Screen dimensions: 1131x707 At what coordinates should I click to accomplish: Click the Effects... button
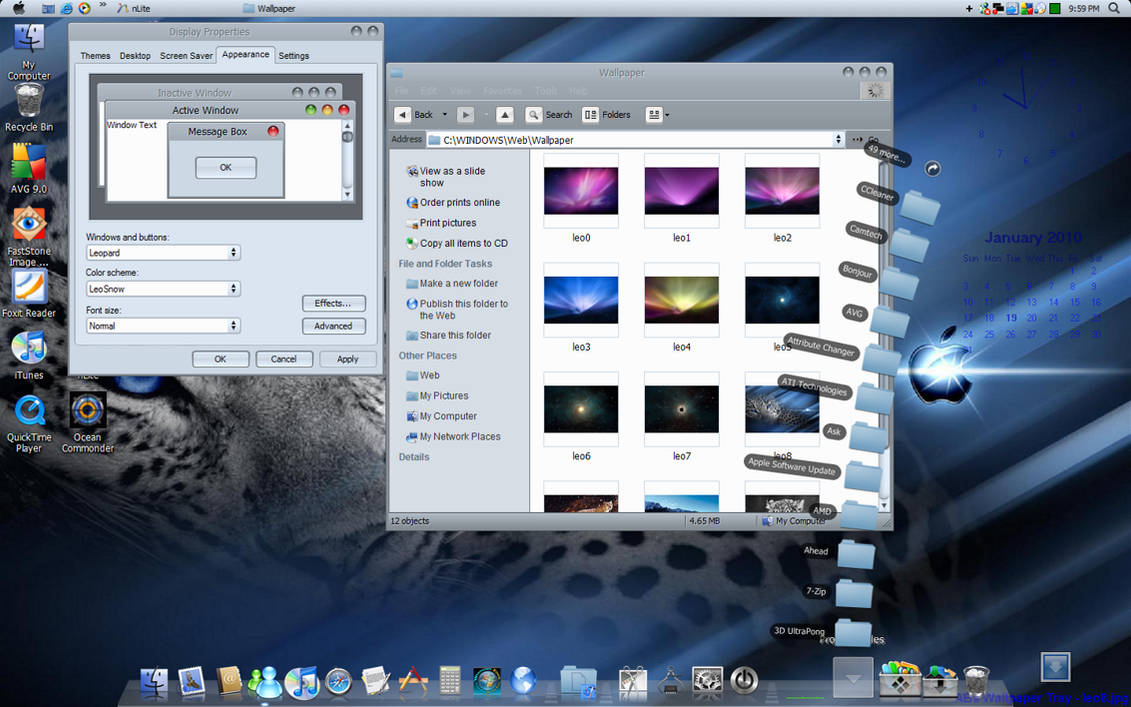(x=333, y=303)
